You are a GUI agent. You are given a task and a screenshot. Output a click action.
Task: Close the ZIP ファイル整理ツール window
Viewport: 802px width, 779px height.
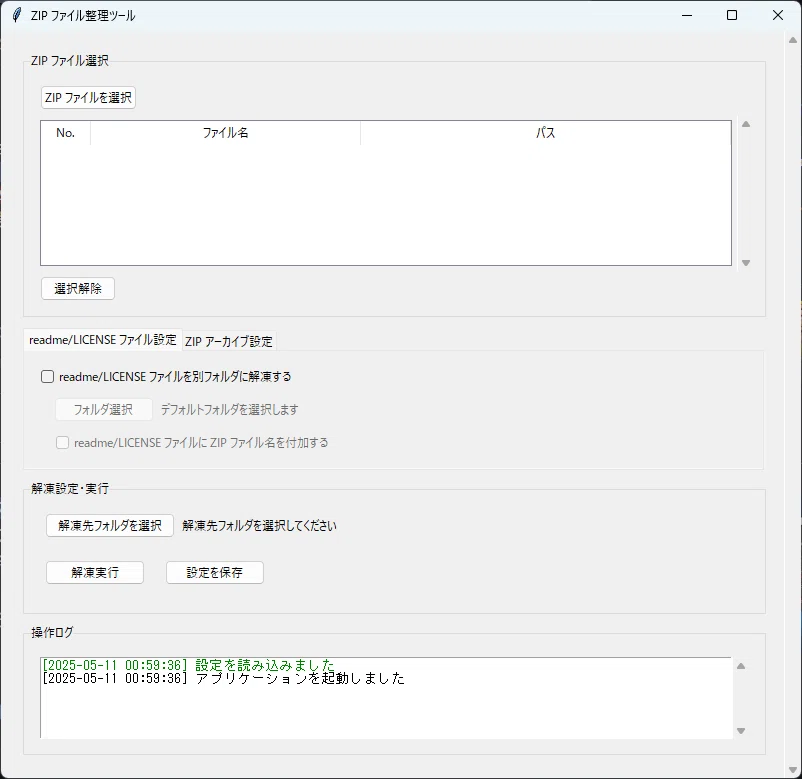coord(777,15)
